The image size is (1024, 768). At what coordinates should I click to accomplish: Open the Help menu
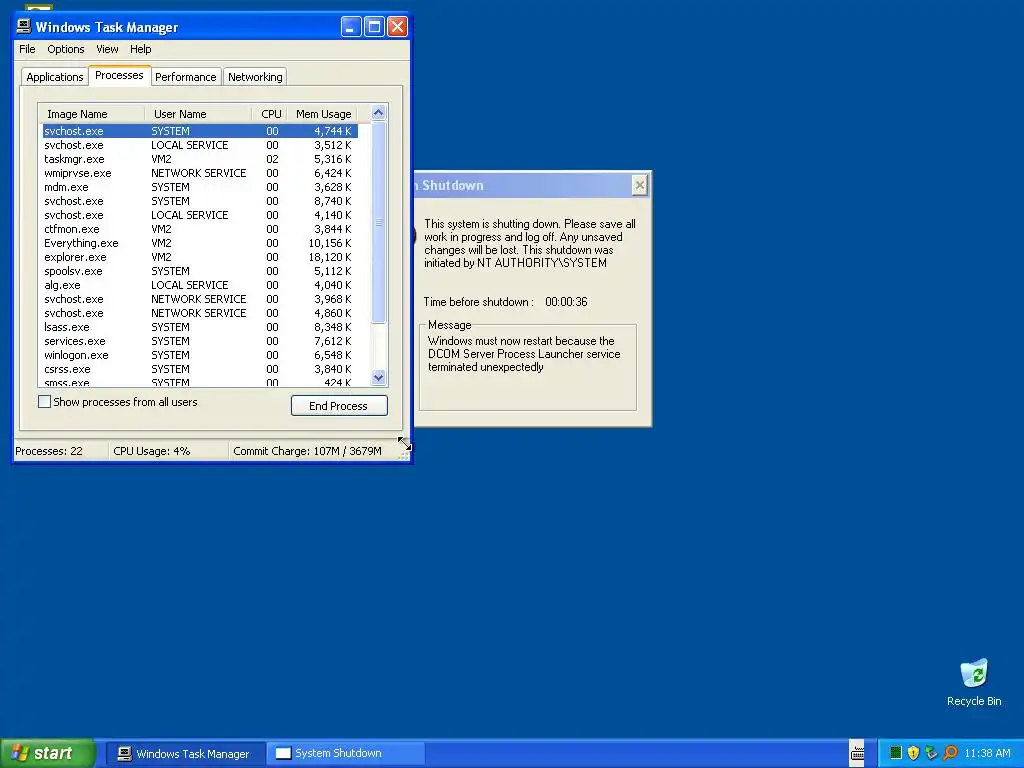click(x=140, y=49)
